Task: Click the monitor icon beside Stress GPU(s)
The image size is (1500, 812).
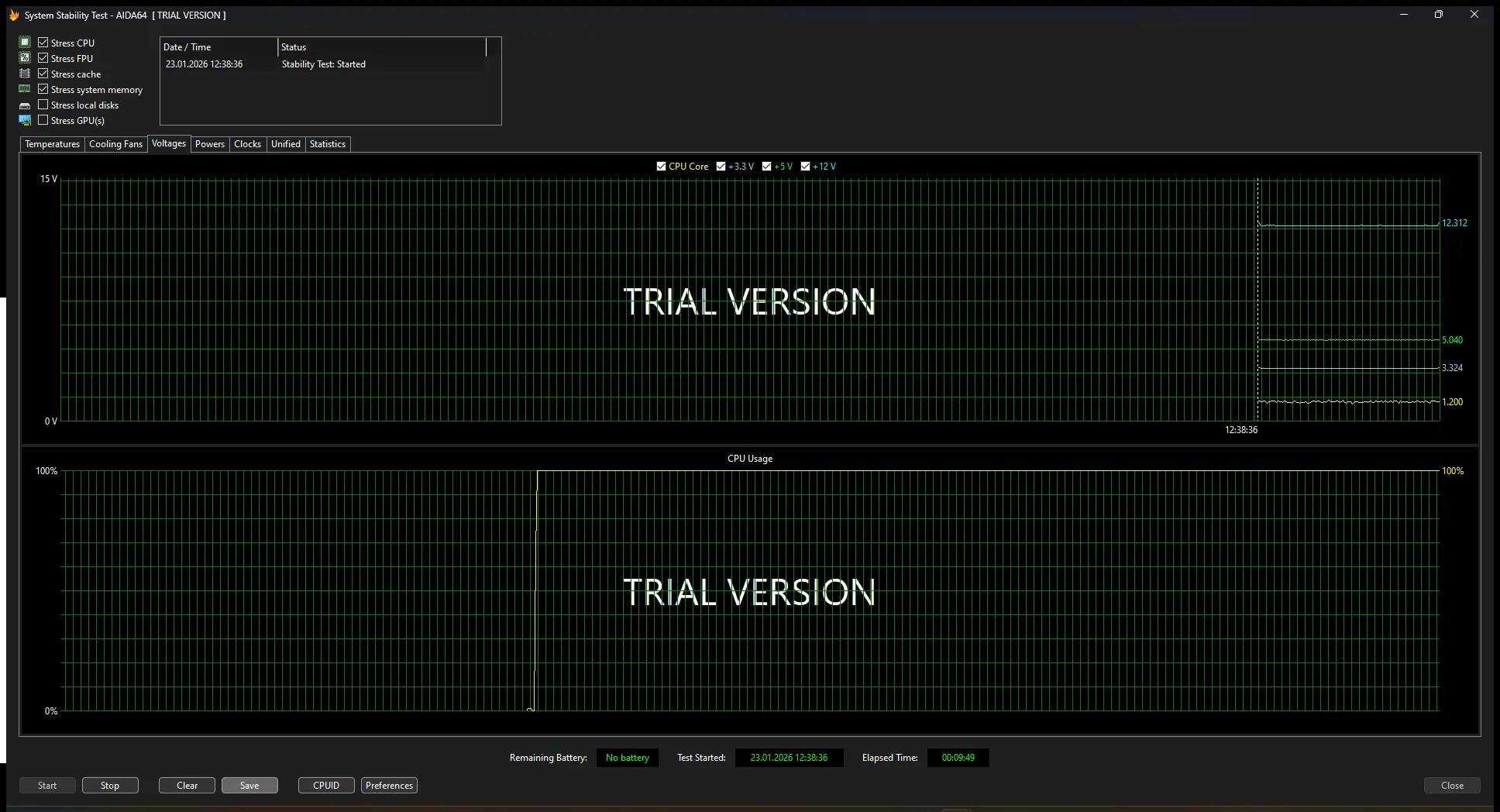Action: click(25, 120)
